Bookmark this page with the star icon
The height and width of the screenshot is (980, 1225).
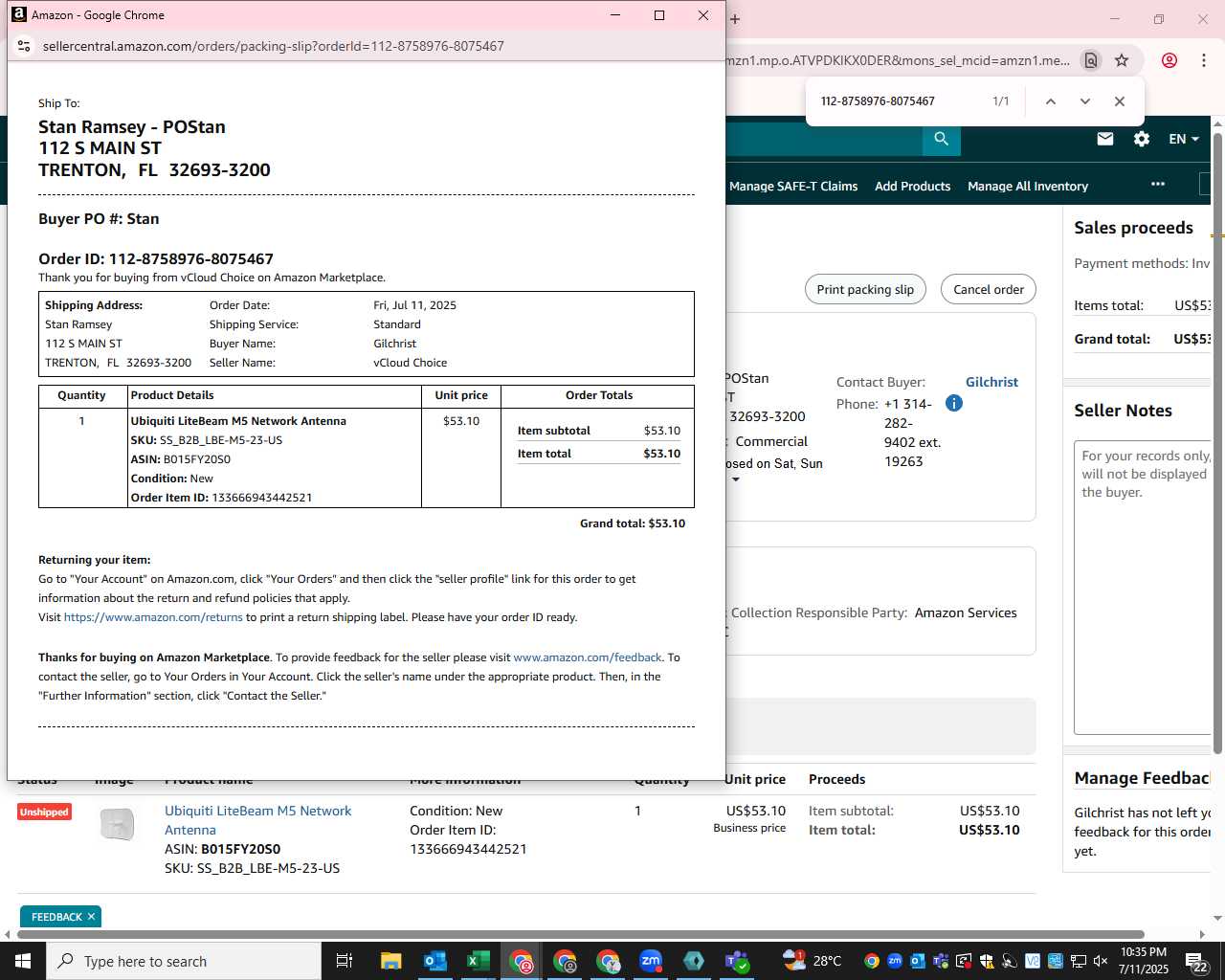coord(1122,60)
